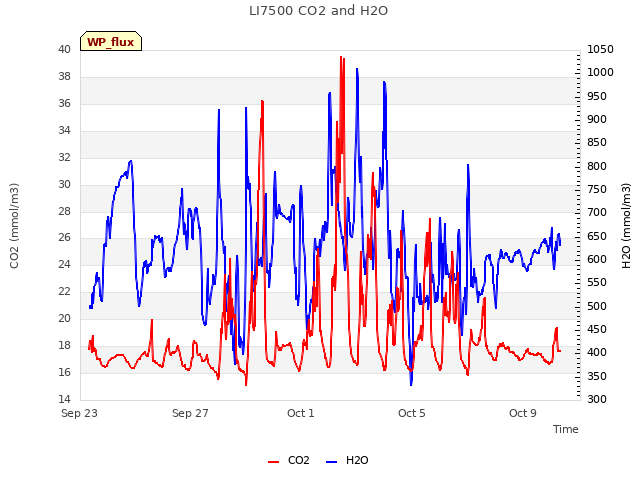Click the 550 value on H2O axis
This screenshot has width=640, height=480.
[597, 282]
